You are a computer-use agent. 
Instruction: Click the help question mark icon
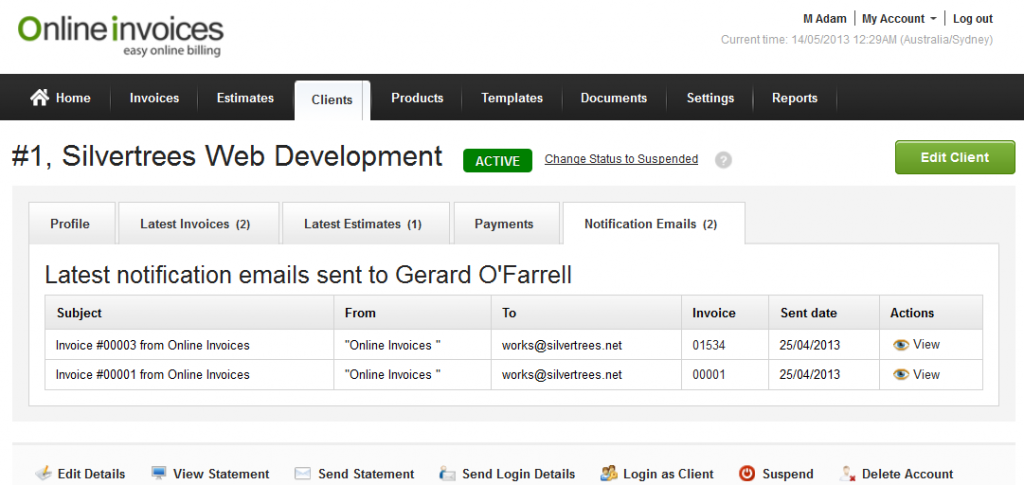pyautogui.click(x=723, y=160)
